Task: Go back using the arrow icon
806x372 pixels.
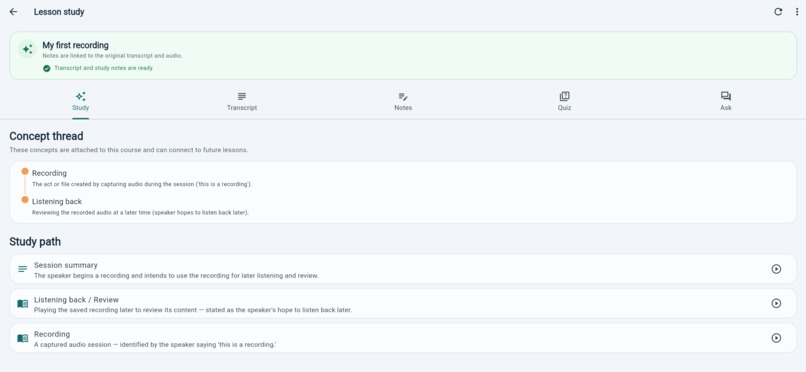Action: [x=13, y=12]
